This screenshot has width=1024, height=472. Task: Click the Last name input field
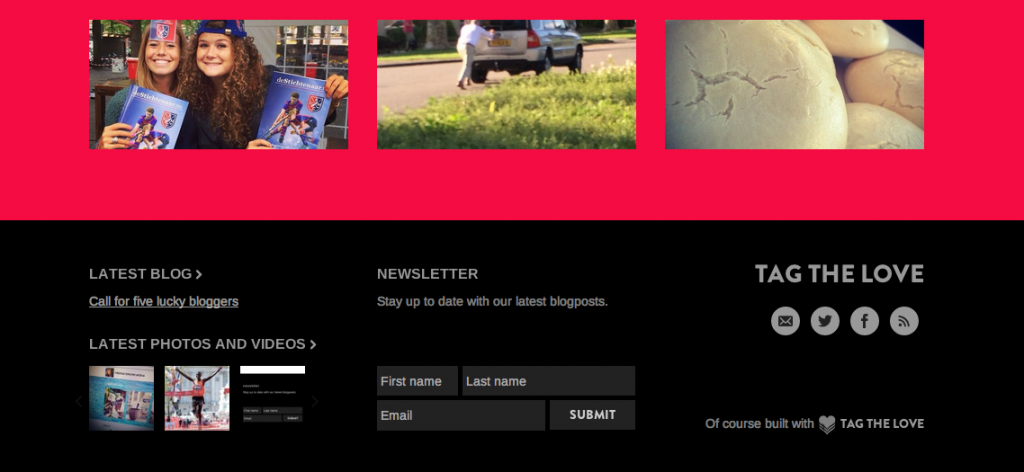(549, 381)
